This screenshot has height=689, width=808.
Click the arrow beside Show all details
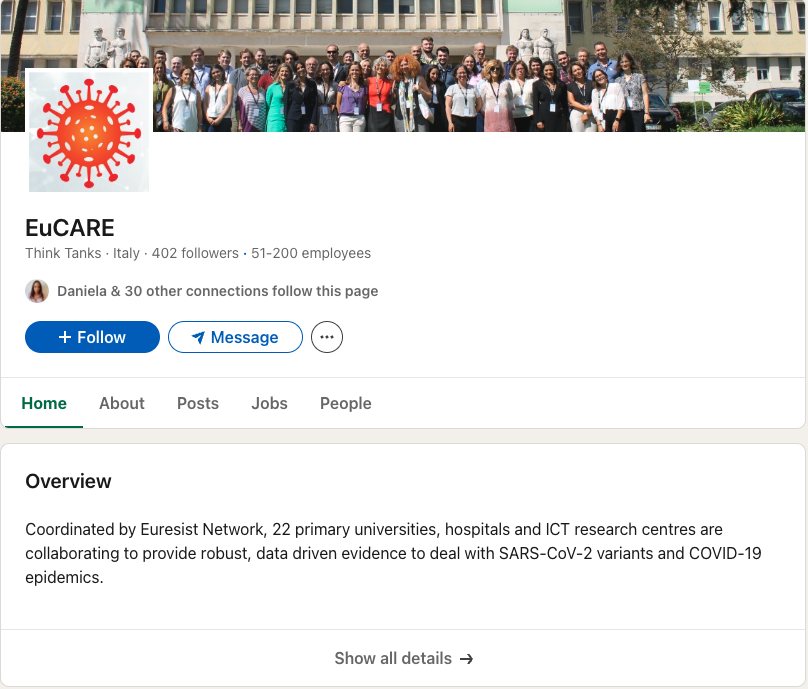coord(466,658)
